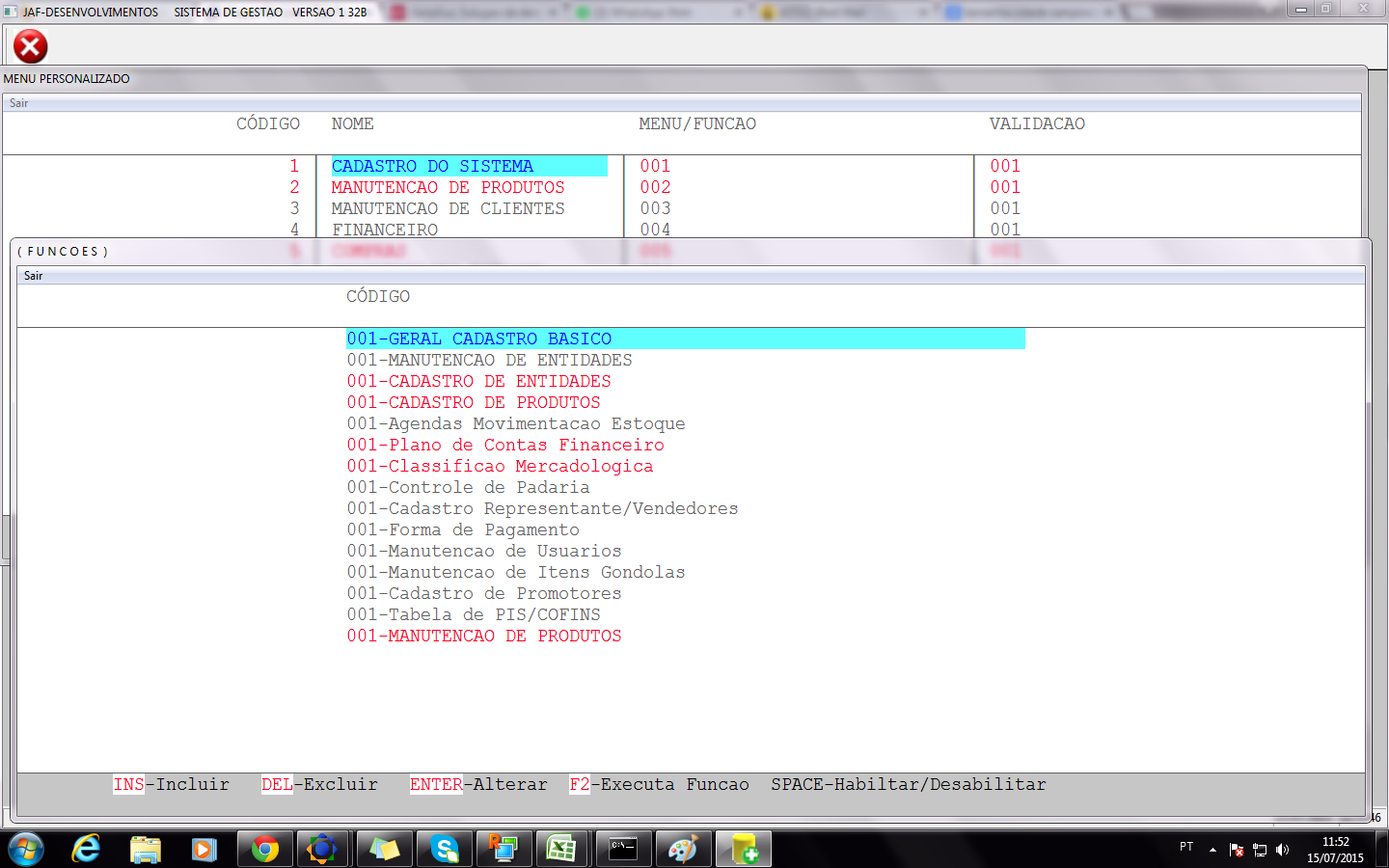
Task: Show hidden system tray icons
Action: click(x=1212, y=850)
